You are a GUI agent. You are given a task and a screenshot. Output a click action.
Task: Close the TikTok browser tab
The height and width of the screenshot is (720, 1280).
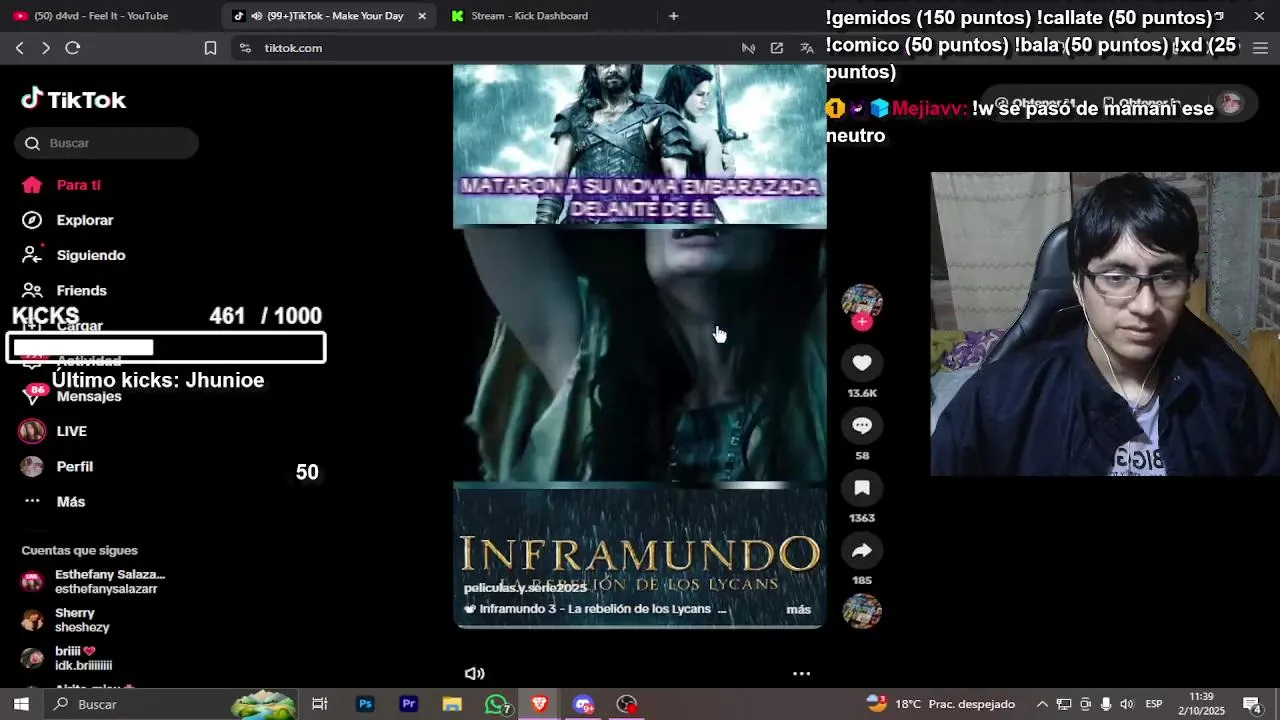click(422, 16)
